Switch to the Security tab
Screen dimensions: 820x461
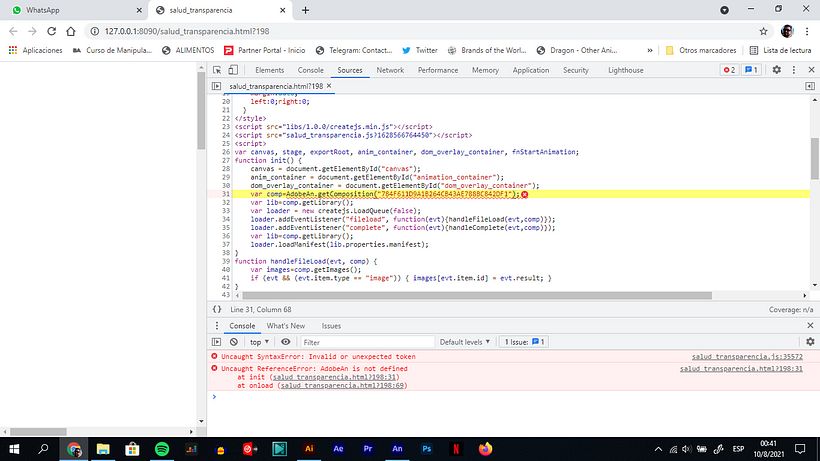(x=576, y=70)
